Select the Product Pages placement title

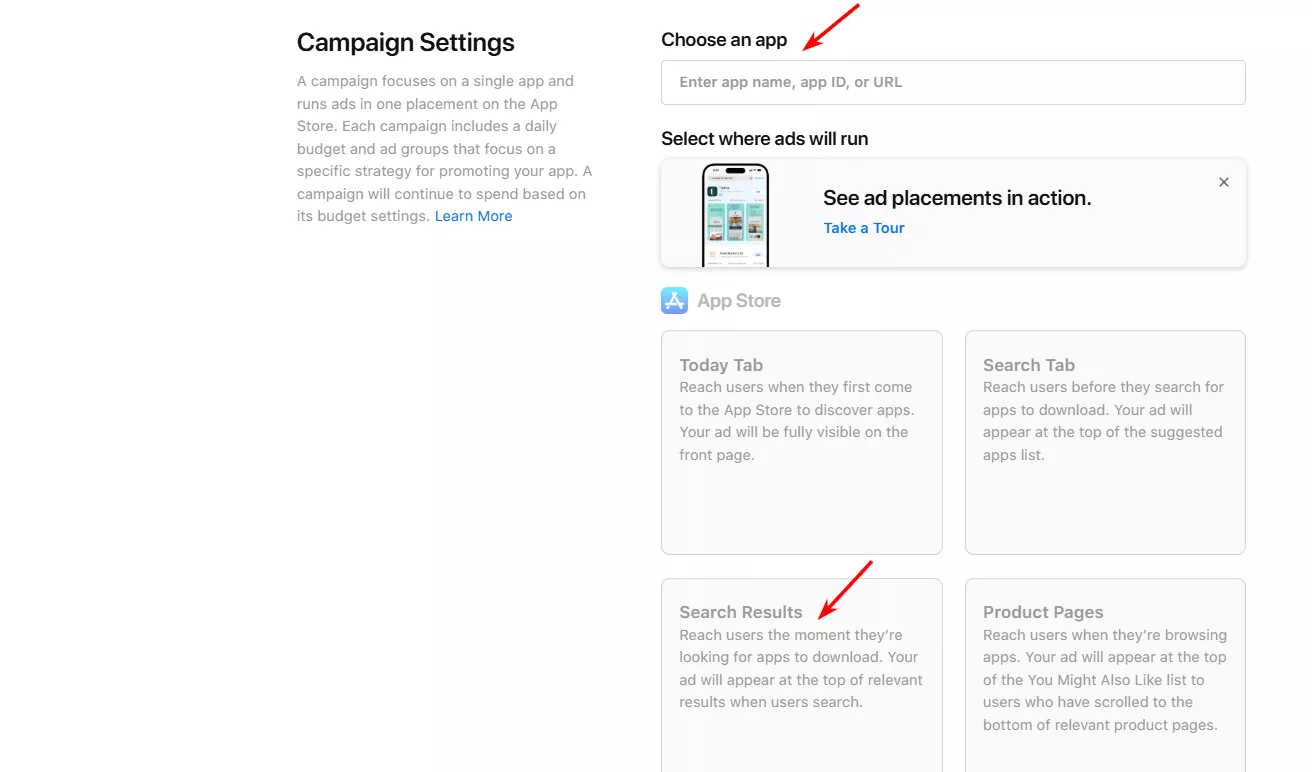[1043, 612]
